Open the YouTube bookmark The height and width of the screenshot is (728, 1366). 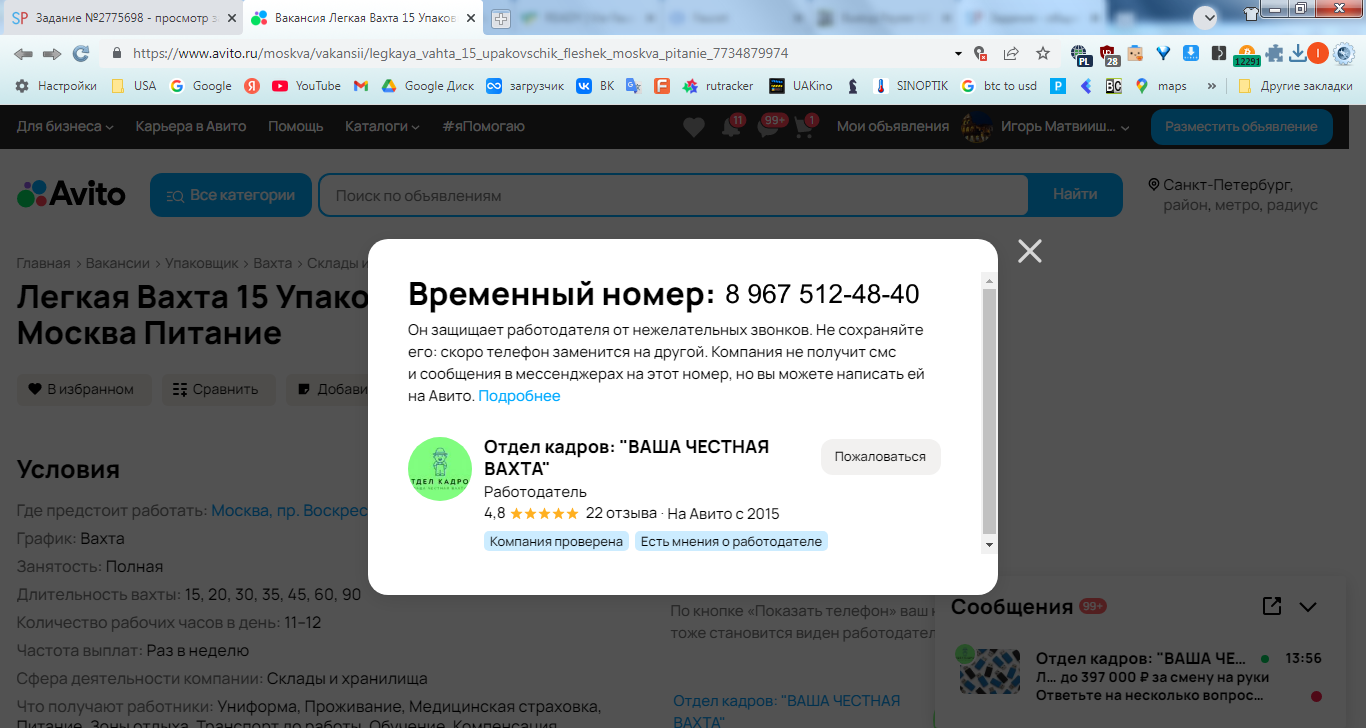pyautogui.click(x=307, y=86)
